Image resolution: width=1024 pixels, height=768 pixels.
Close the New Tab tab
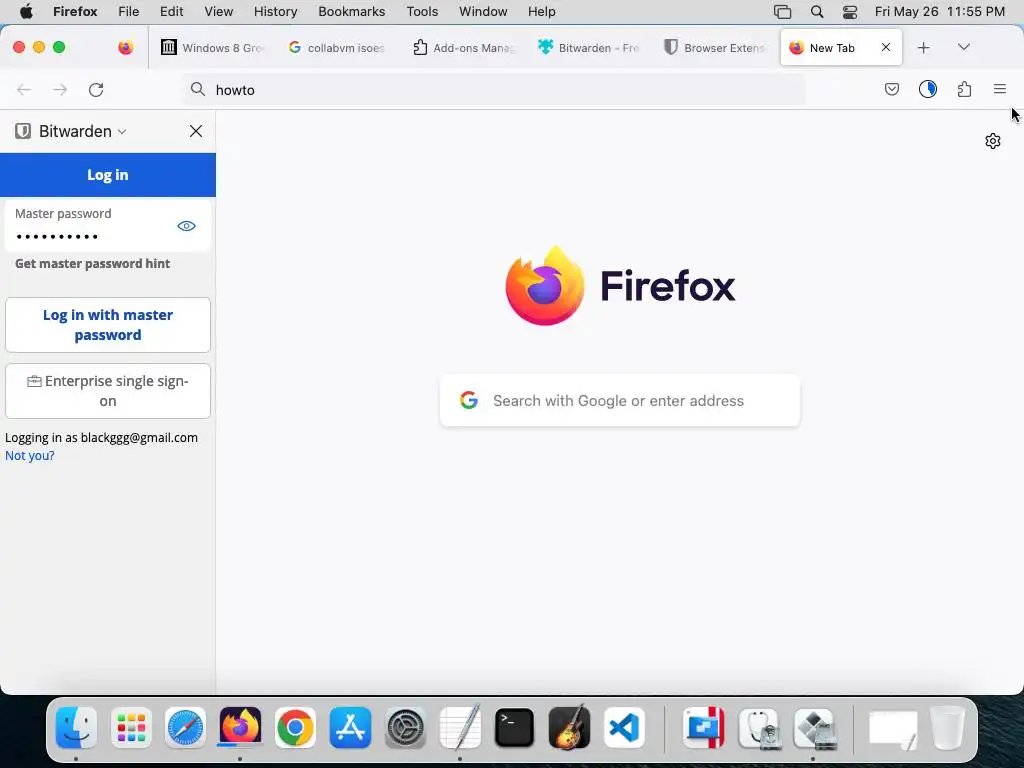point(886,47)
